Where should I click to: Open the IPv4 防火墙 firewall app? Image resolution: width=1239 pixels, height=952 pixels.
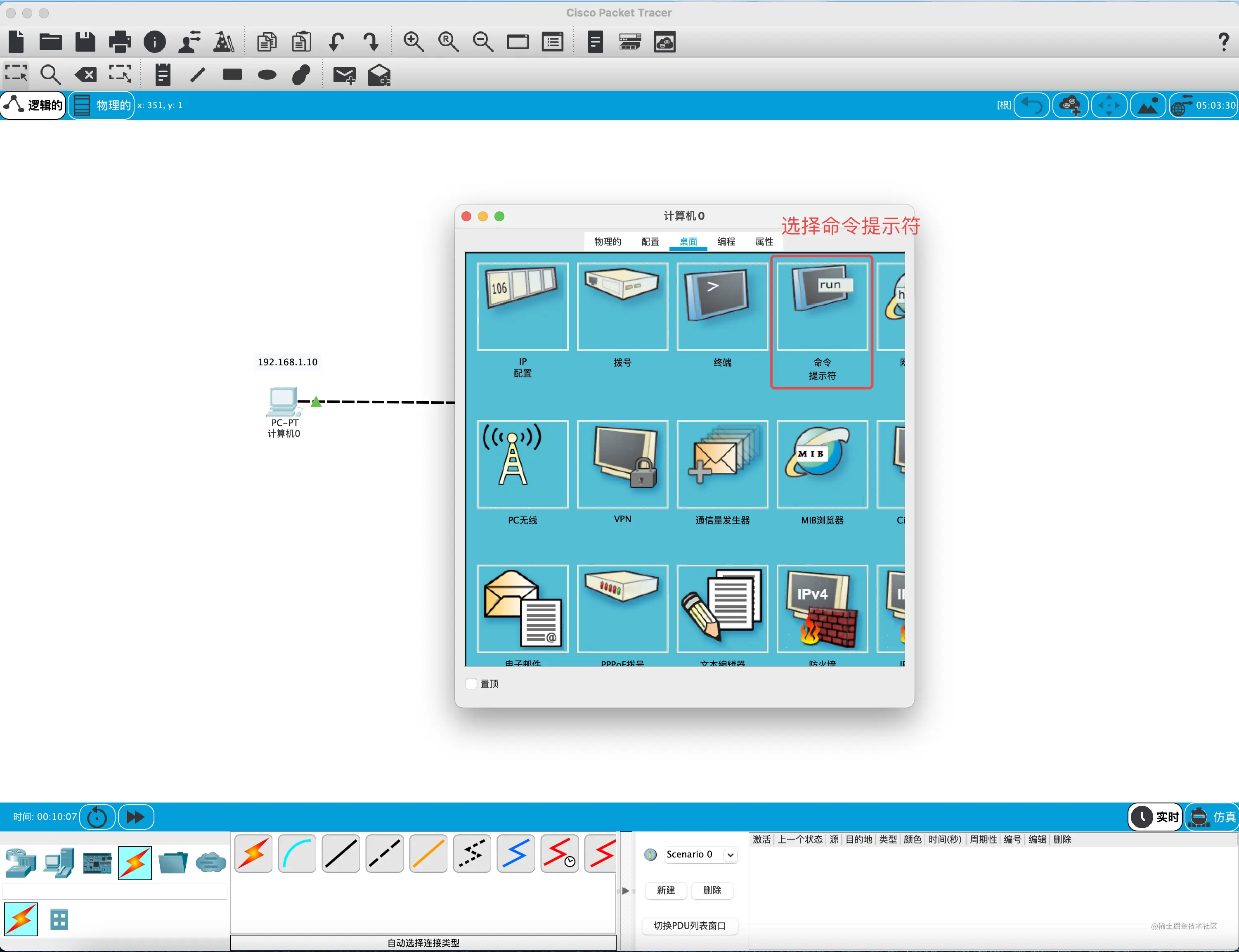point(822,609)
